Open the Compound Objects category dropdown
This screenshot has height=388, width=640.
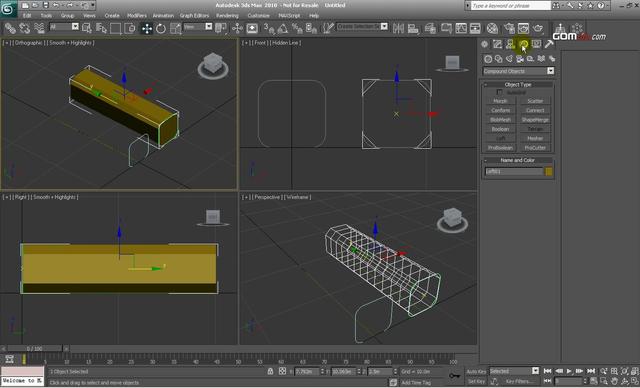(518, 71)
